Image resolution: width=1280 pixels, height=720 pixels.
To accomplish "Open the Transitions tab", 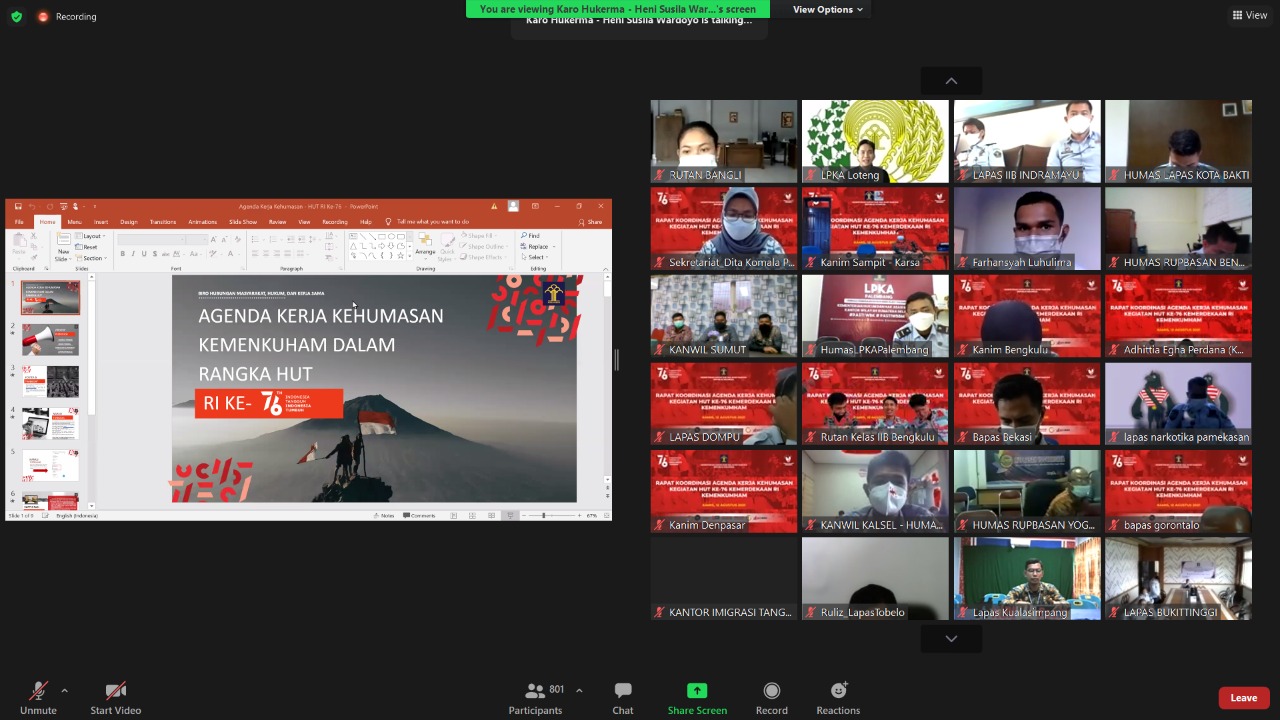I will click(162, 222).
